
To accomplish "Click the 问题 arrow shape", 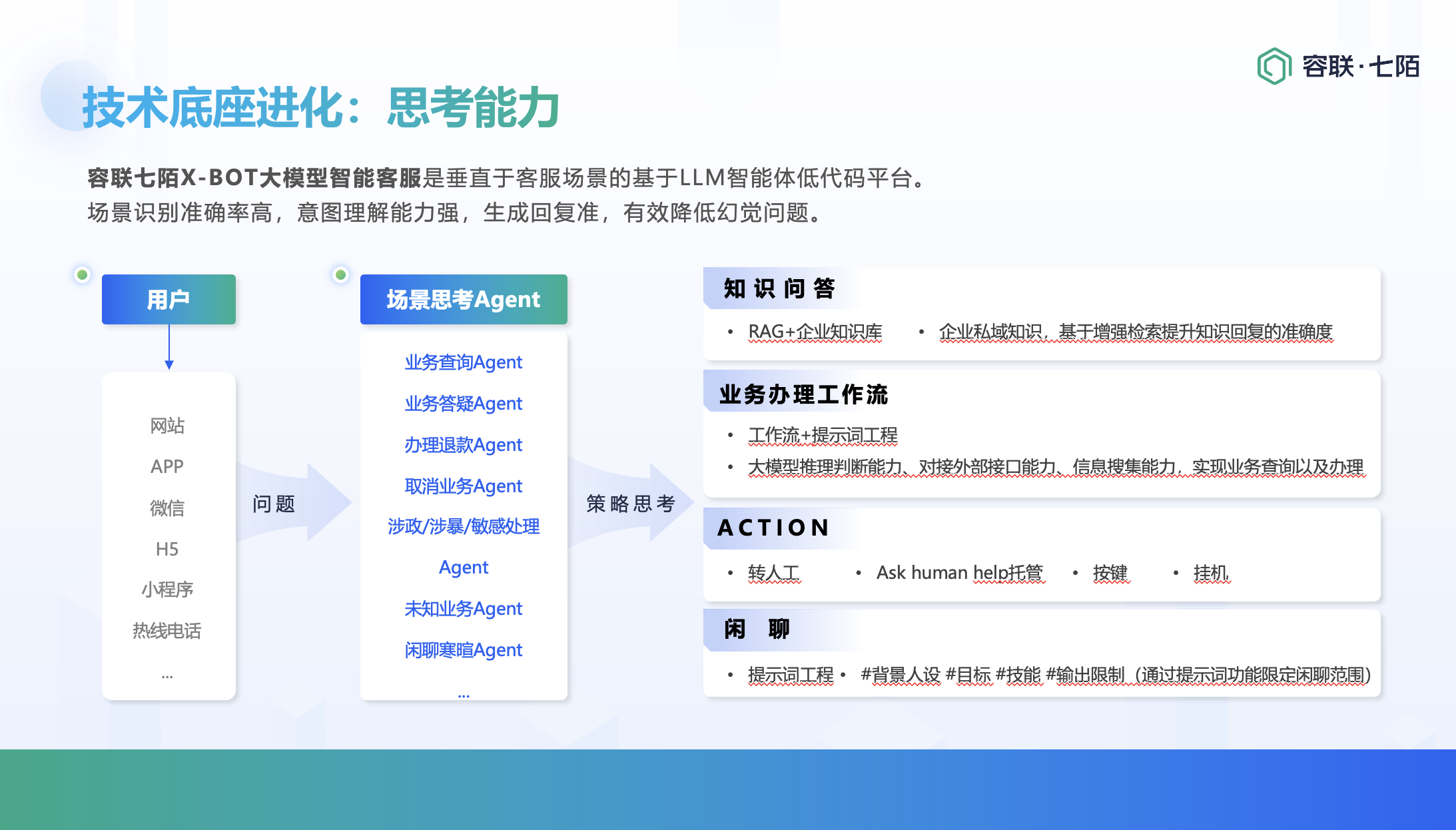I will click(x=293, y=503).
